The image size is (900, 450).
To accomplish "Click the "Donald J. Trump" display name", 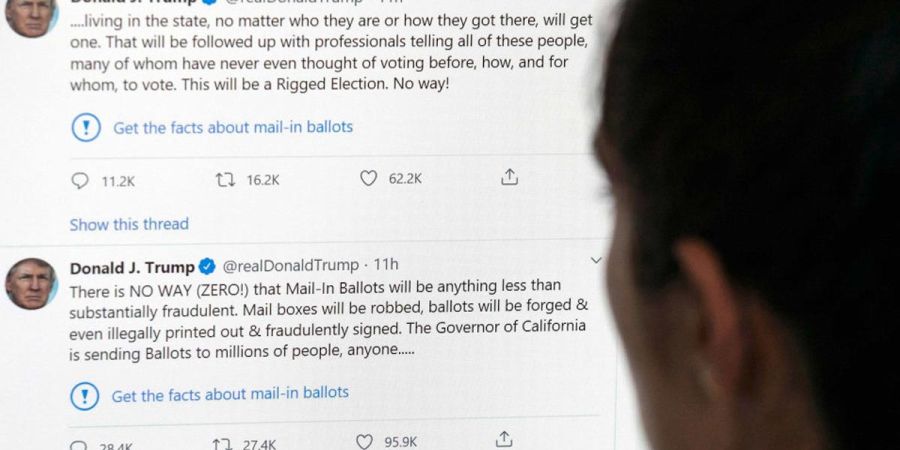I will pos(132,266).
